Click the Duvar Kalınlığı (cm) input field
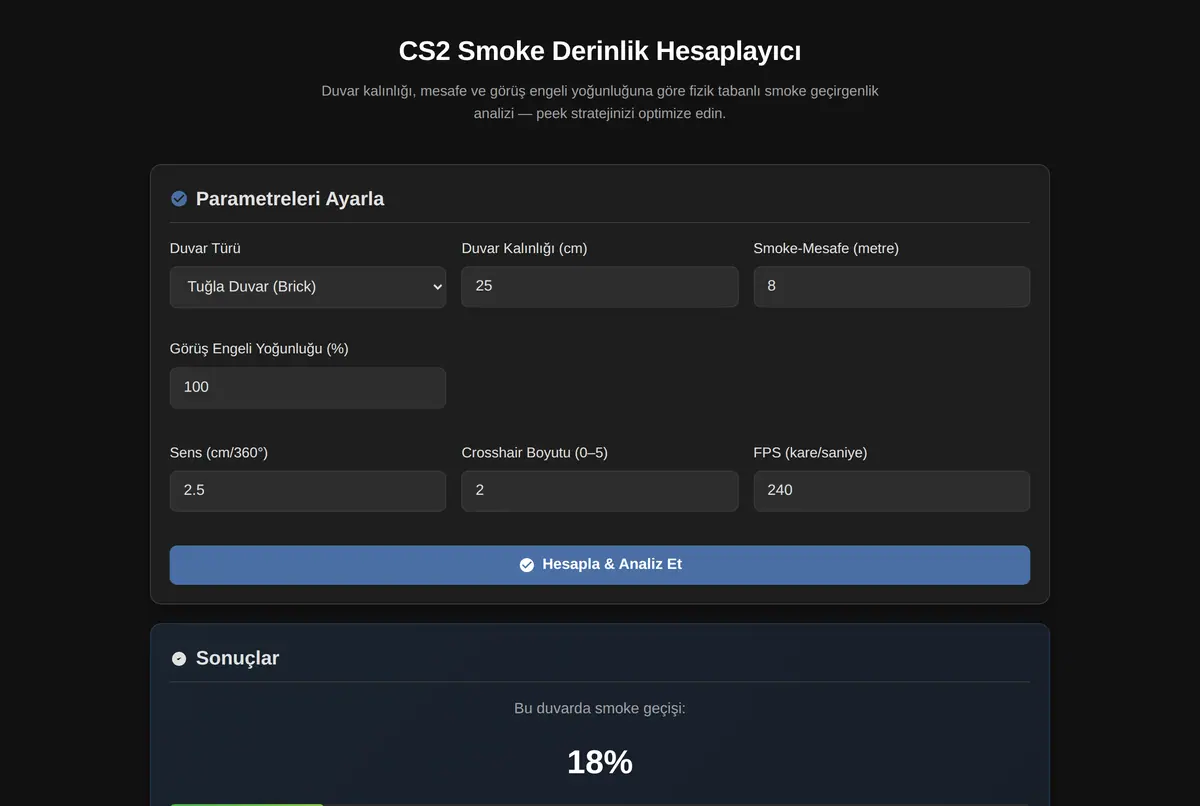 (x=600, y=287)
